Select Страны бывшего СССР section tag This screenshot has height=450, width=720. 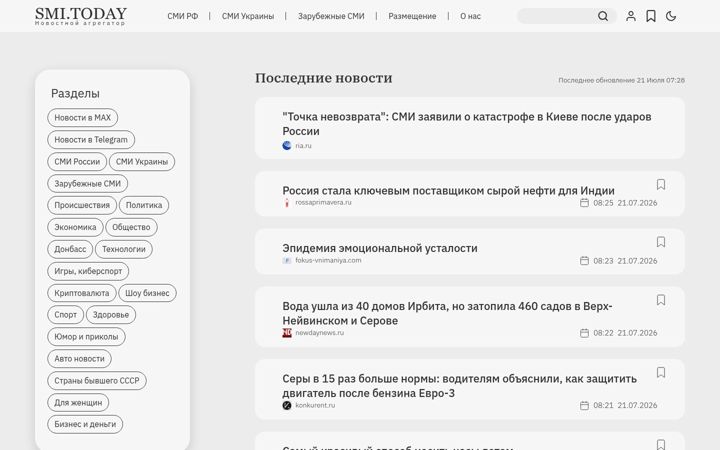(x=97, y=381)
